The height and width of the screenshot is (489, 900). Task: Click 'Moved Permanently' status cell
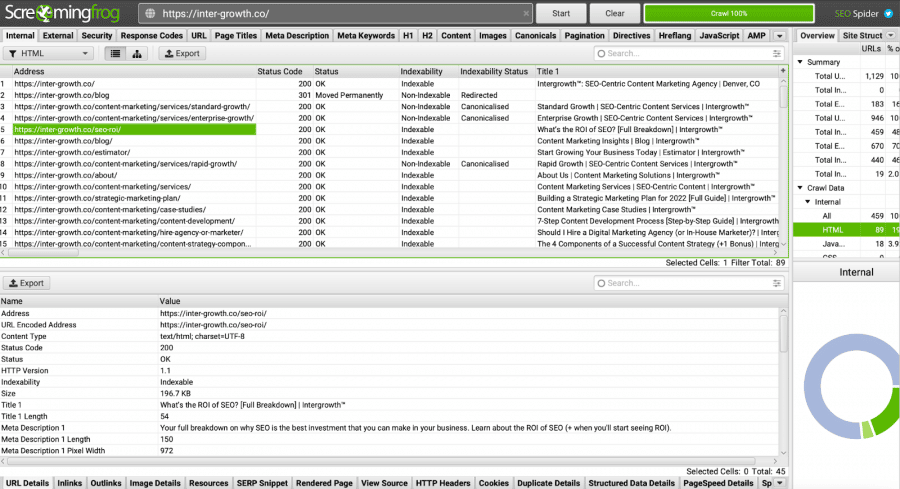(349, 95)
